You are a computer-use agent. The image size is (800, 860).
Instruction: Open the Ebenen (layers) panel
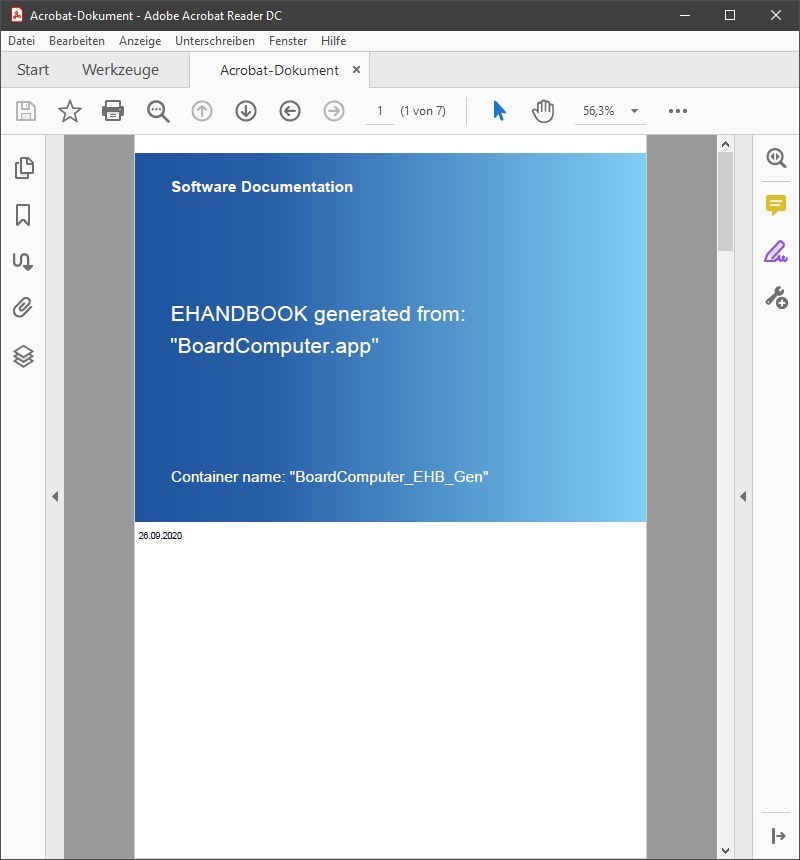click(x=23, y=355)
